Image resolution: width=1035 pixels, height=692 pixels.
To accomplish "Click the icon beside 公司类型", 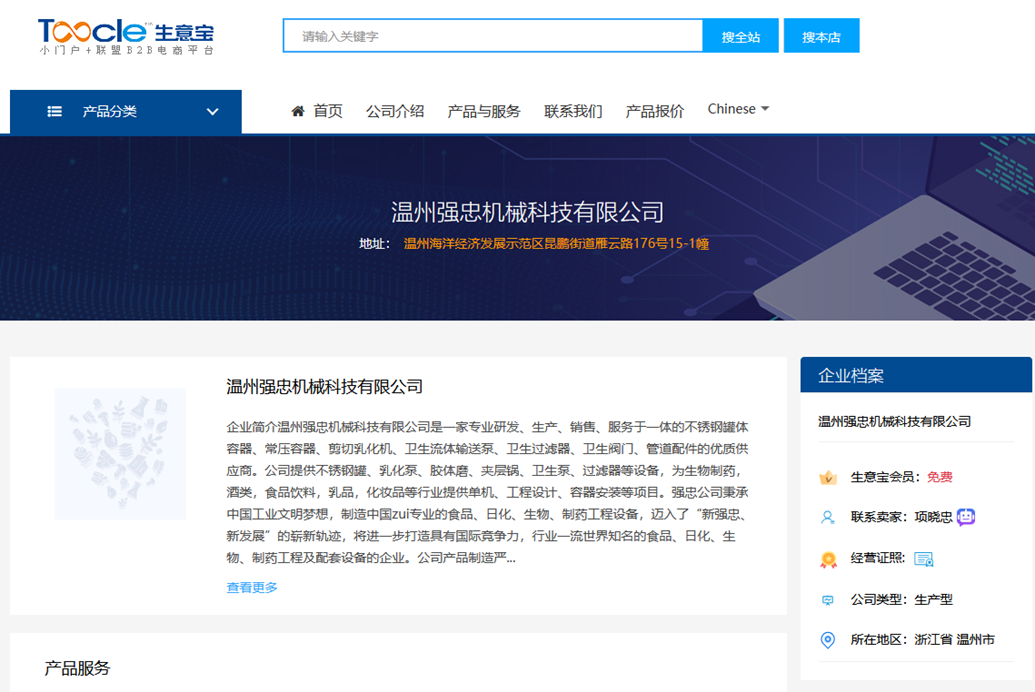I will coord(827,600).
